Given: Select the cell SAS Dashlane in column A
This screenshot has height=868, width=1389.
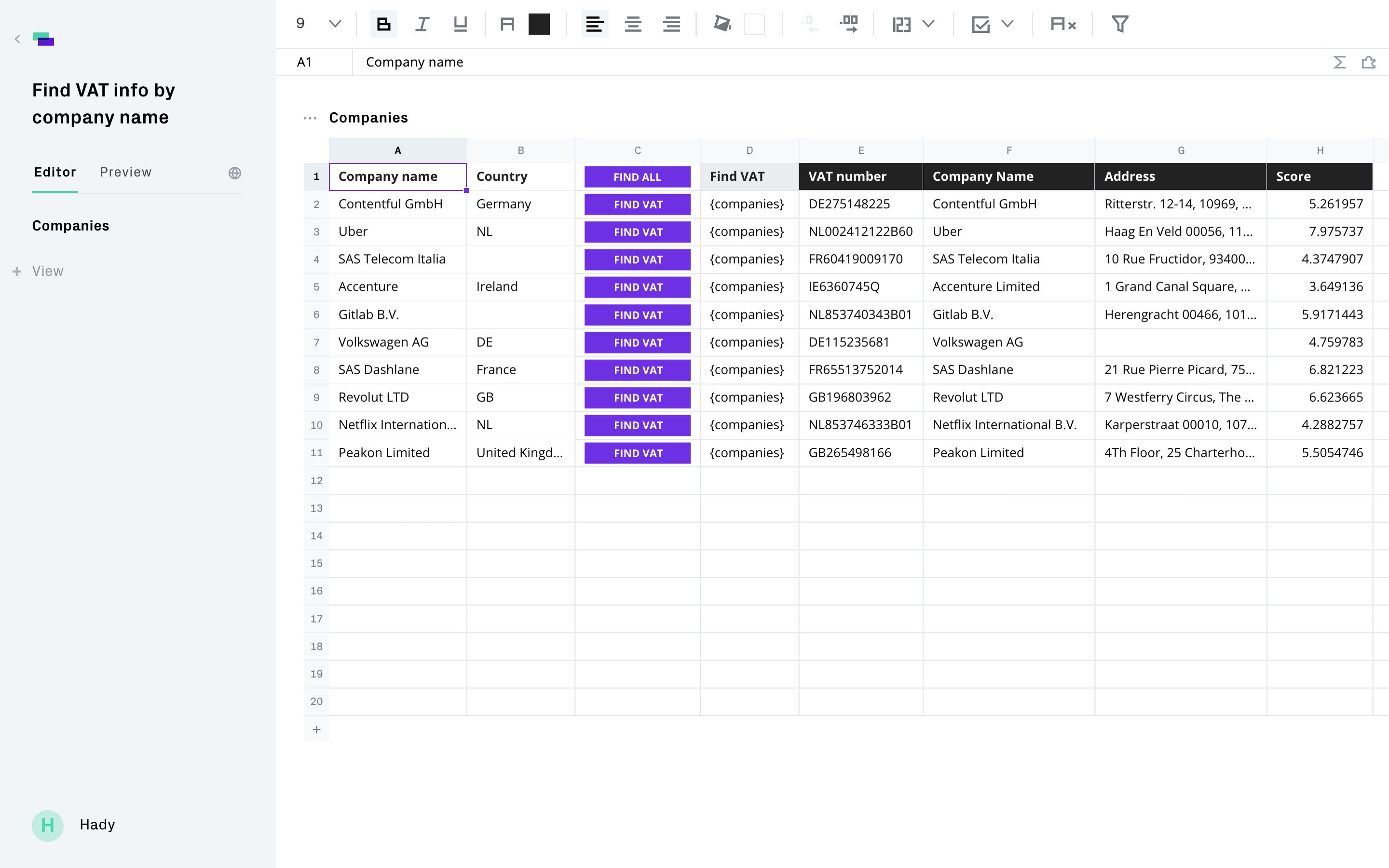Looking at the screenshot, I should coord(397,370).
